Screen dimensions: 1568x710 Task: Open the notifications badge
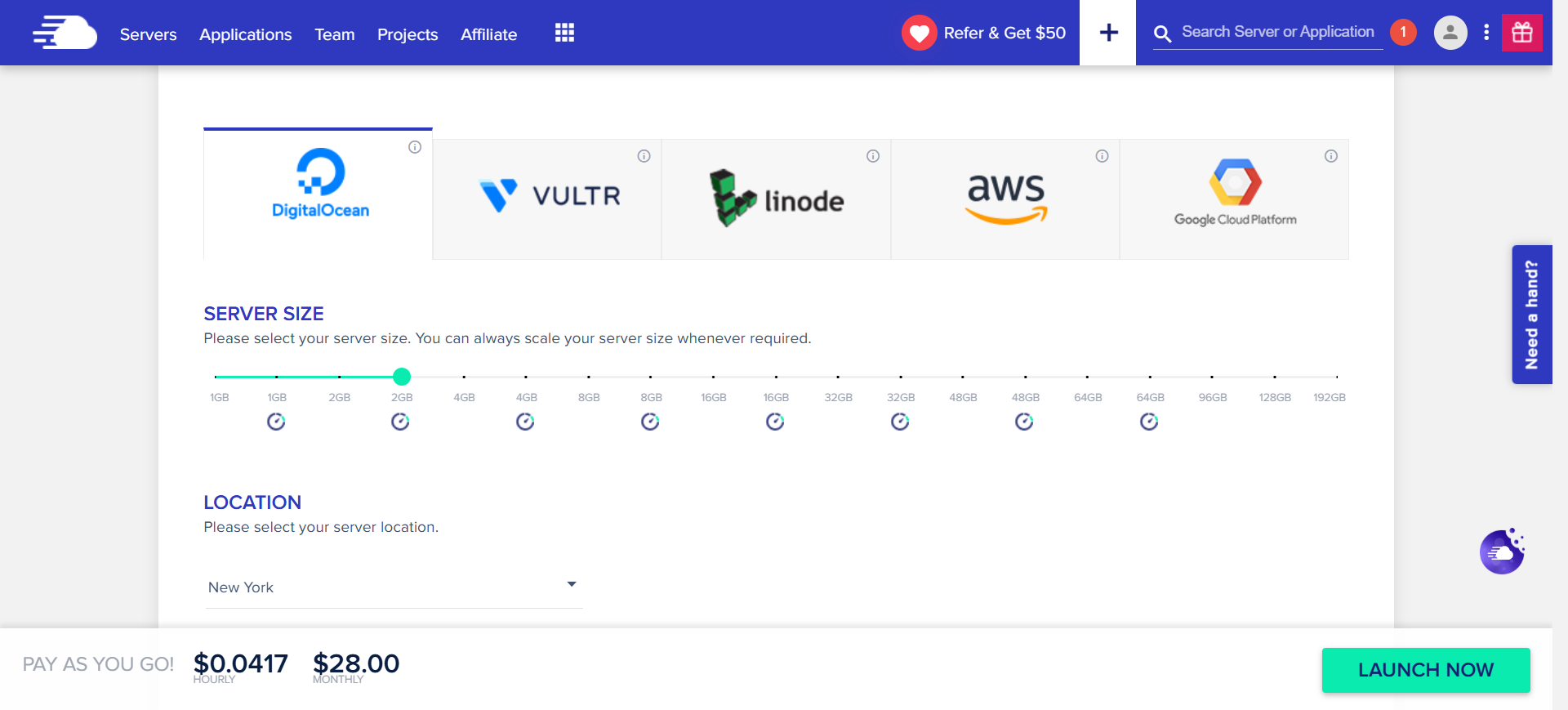1403,33
